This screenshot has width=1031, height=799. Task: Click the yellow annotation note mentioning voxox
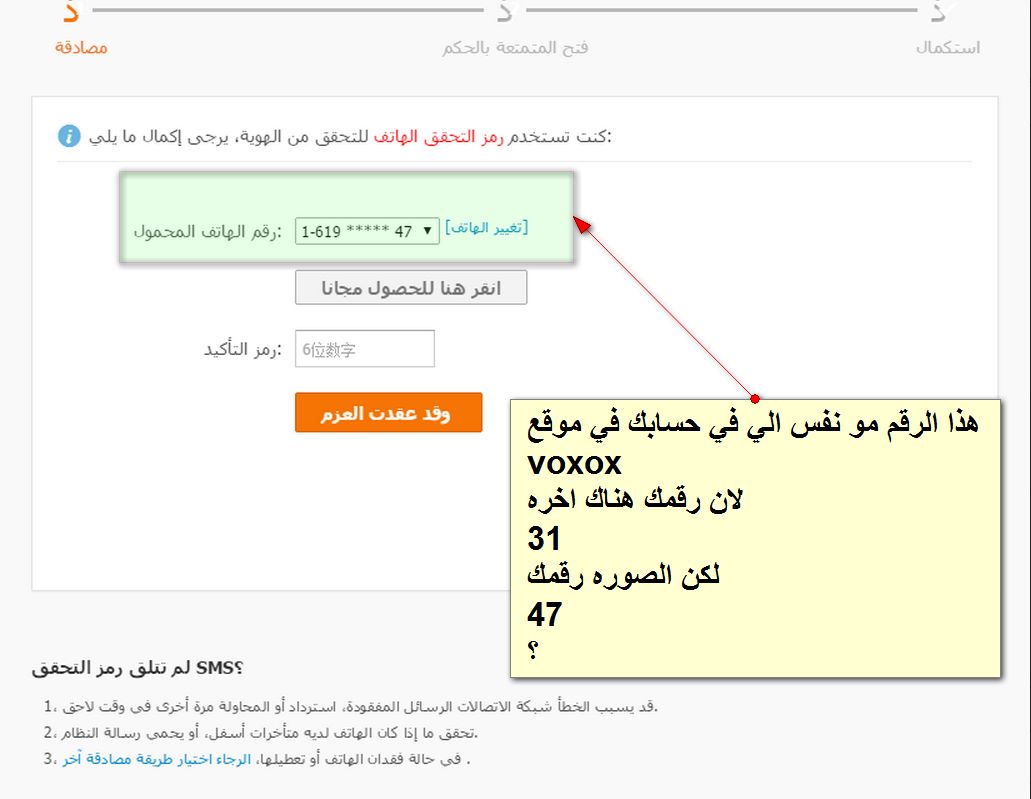[754, 537]
